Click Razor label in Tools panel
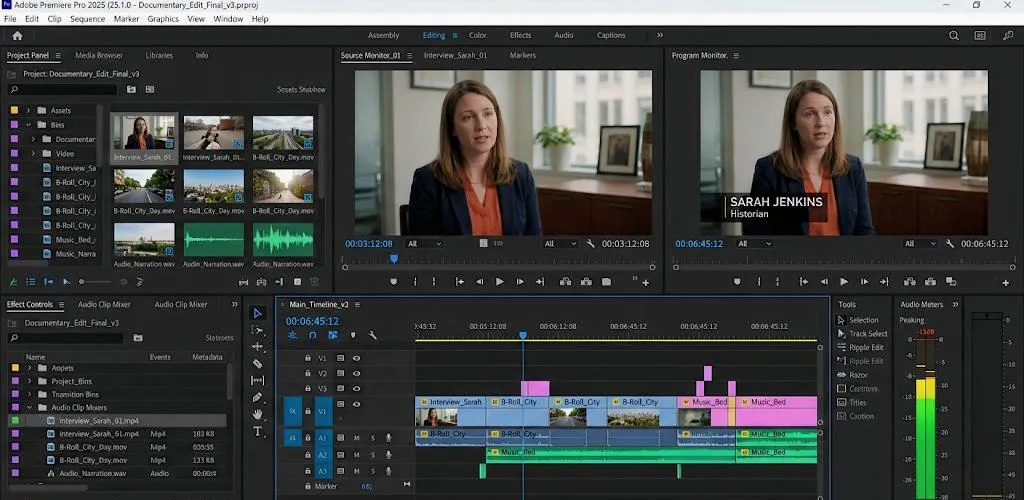The height and width of the screenshot is (500, 1024). click(x=858, y=375)
